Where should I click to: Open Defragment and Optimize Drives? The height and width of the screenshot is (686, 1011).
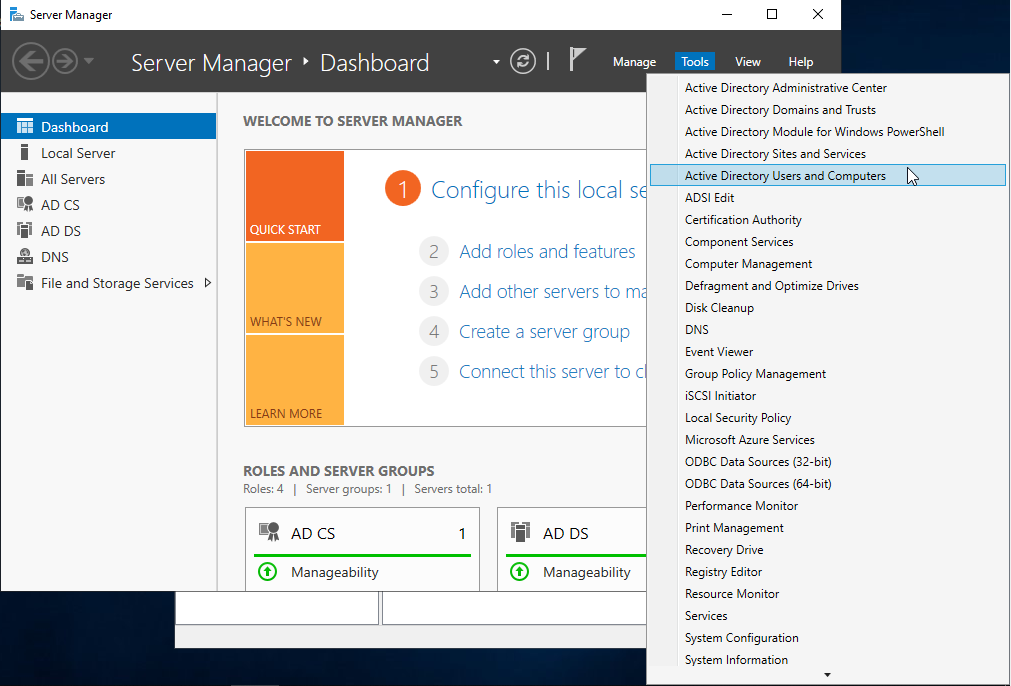tap(827, 286)
